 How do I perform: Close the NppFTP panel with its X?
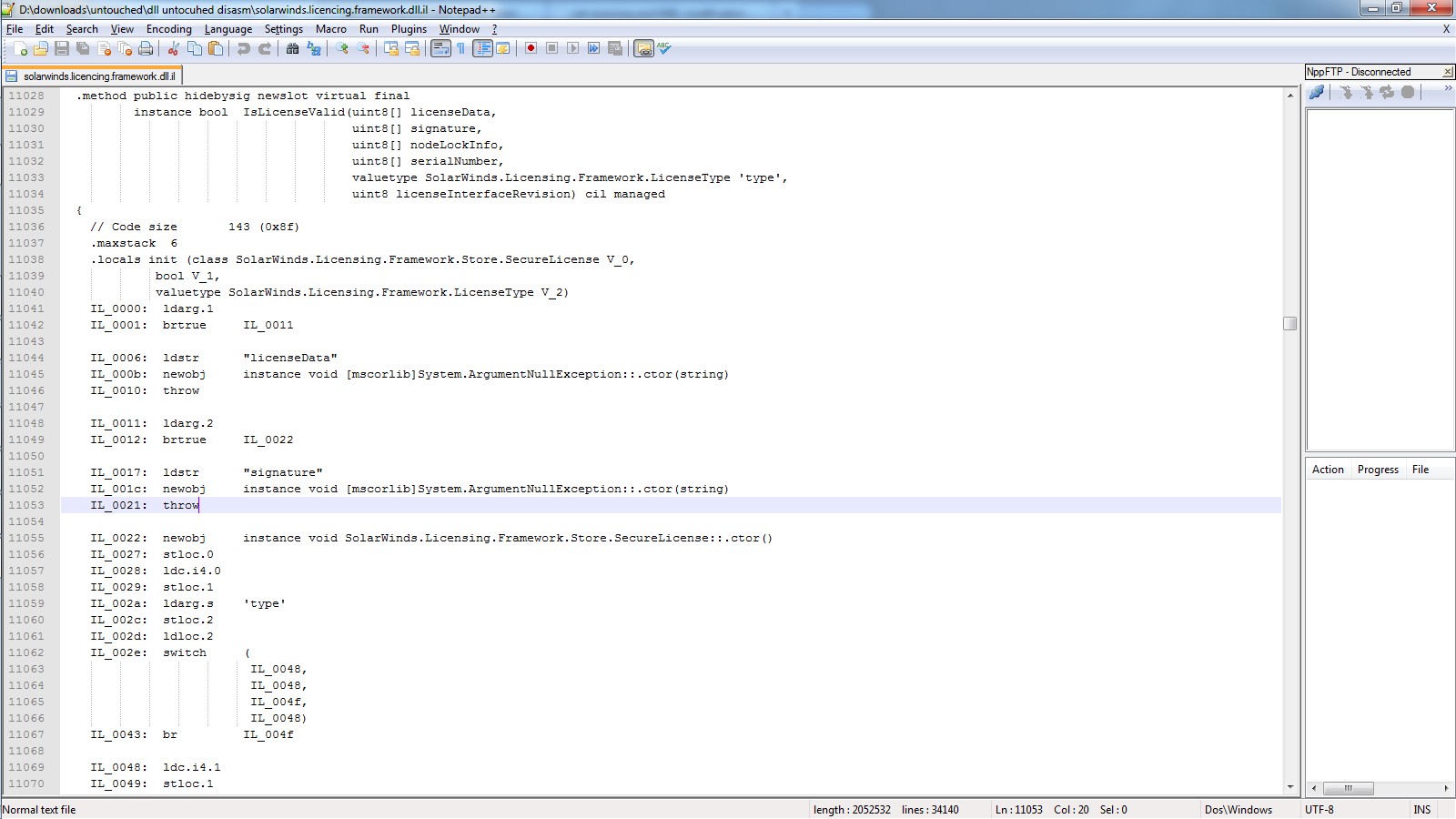tap(1447, 72)
